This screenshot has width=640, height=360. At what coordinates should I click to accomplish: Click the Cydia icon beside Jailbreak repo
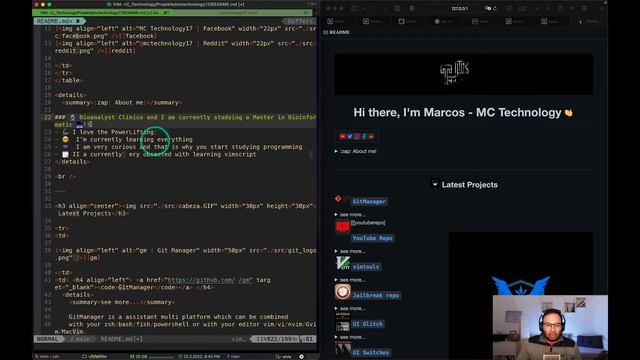342,291
